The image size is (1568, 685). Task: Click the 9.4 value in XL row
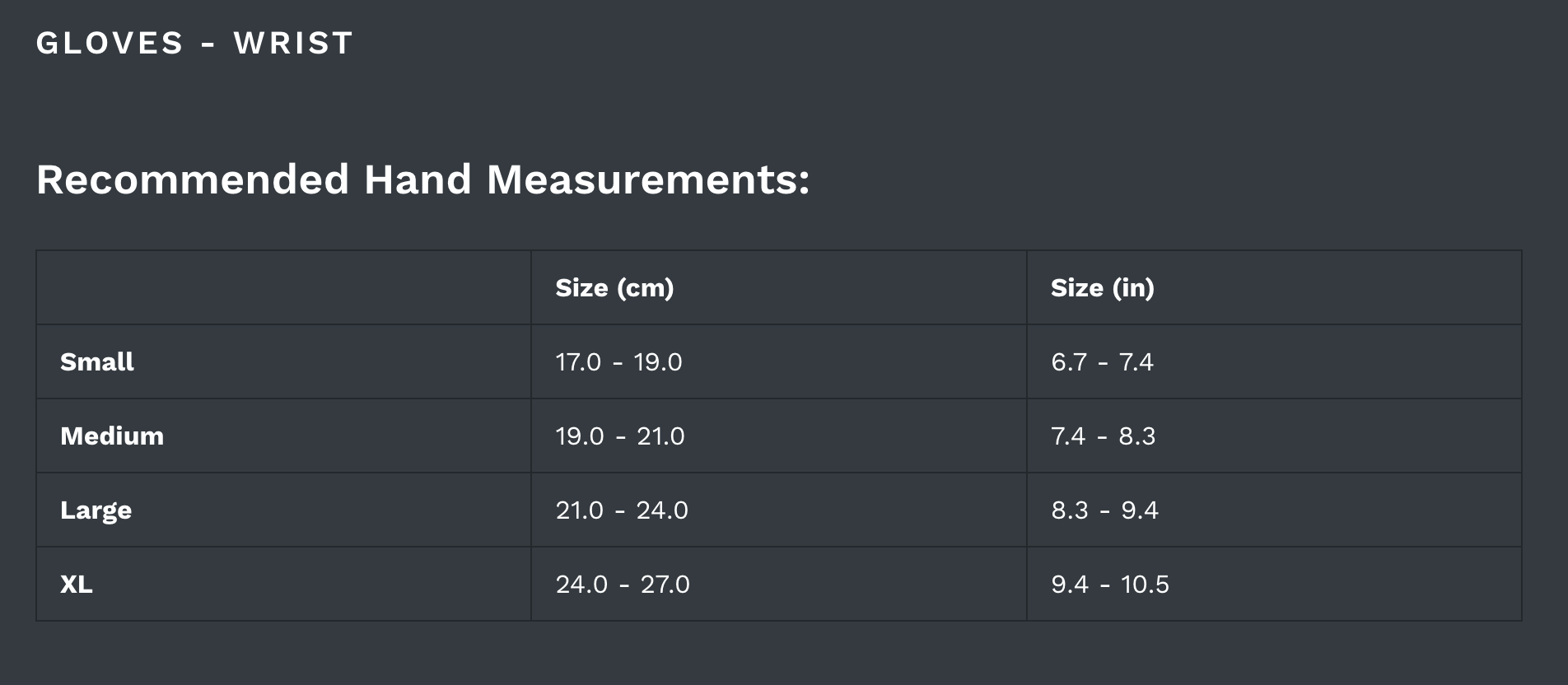(x=1070, y=585)
